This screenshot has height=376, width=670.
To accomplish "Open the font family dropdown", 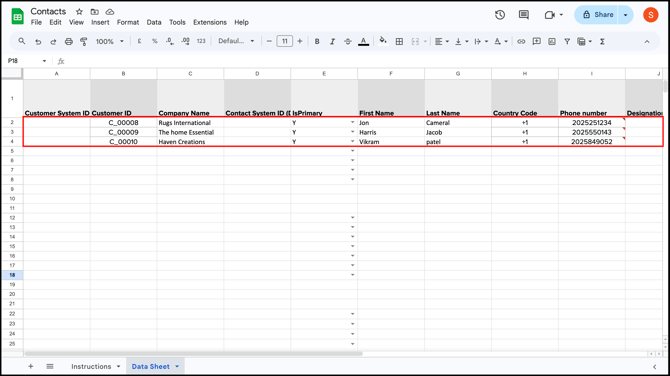I will (236, 41).
